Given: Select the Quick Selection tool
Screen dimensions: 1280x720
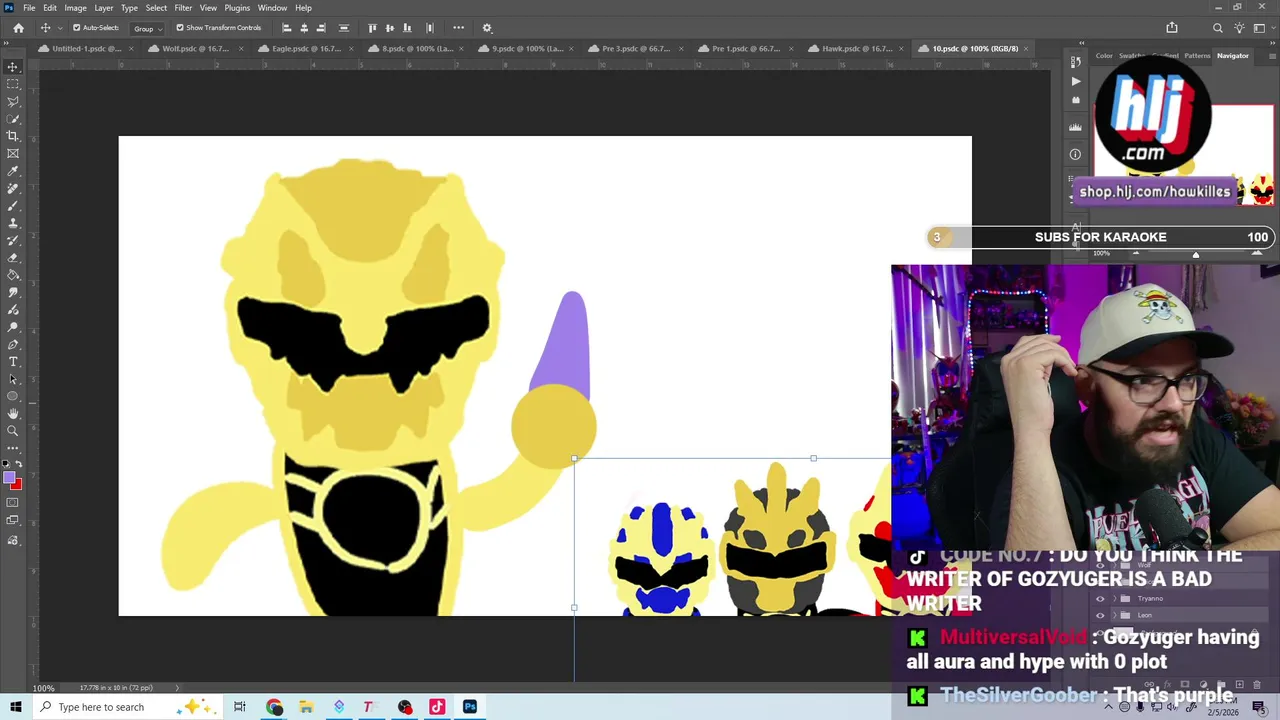Looking at the screenshot, I should (13, 119).
